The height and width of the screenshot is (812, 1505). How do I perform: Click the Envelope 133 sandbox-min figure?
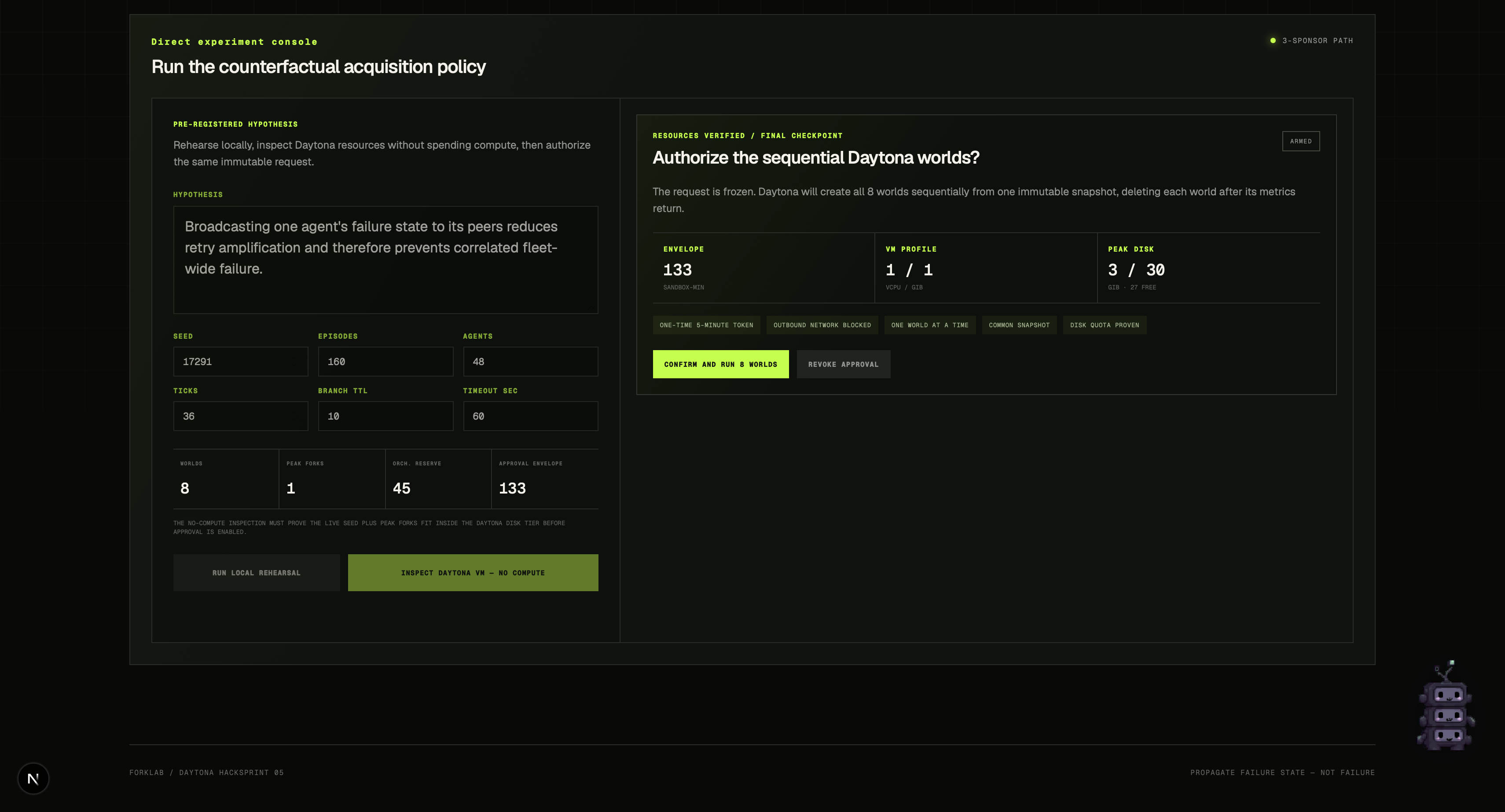[677, 270]
